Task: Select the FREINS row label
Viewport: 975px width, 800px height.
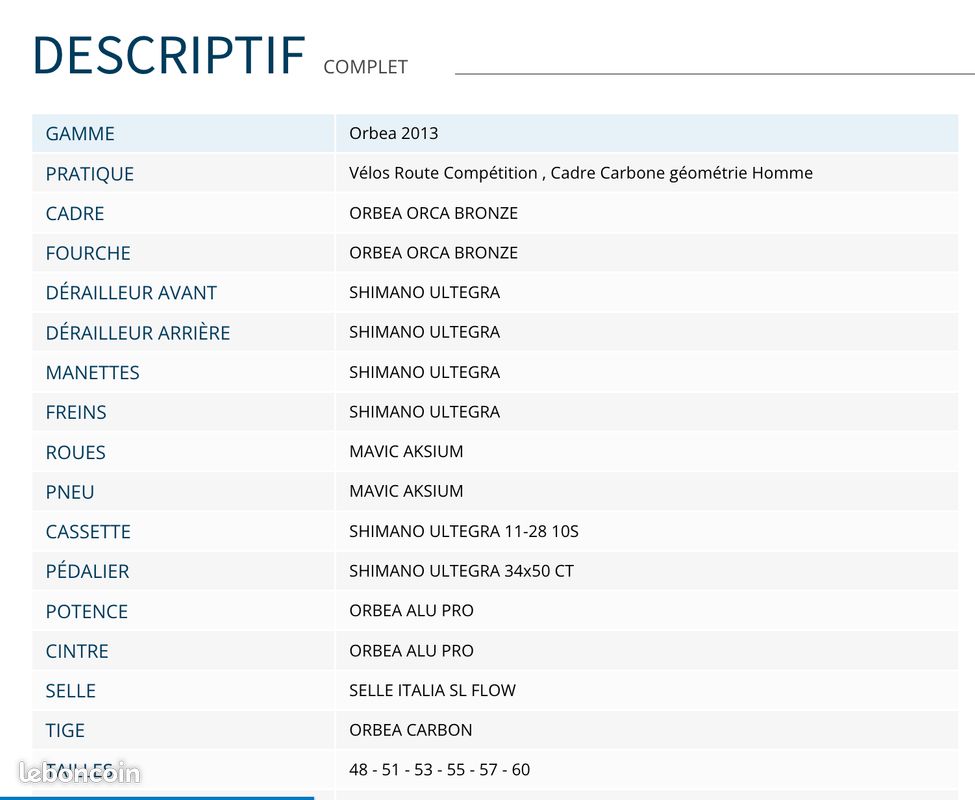Action: (76, 412)
